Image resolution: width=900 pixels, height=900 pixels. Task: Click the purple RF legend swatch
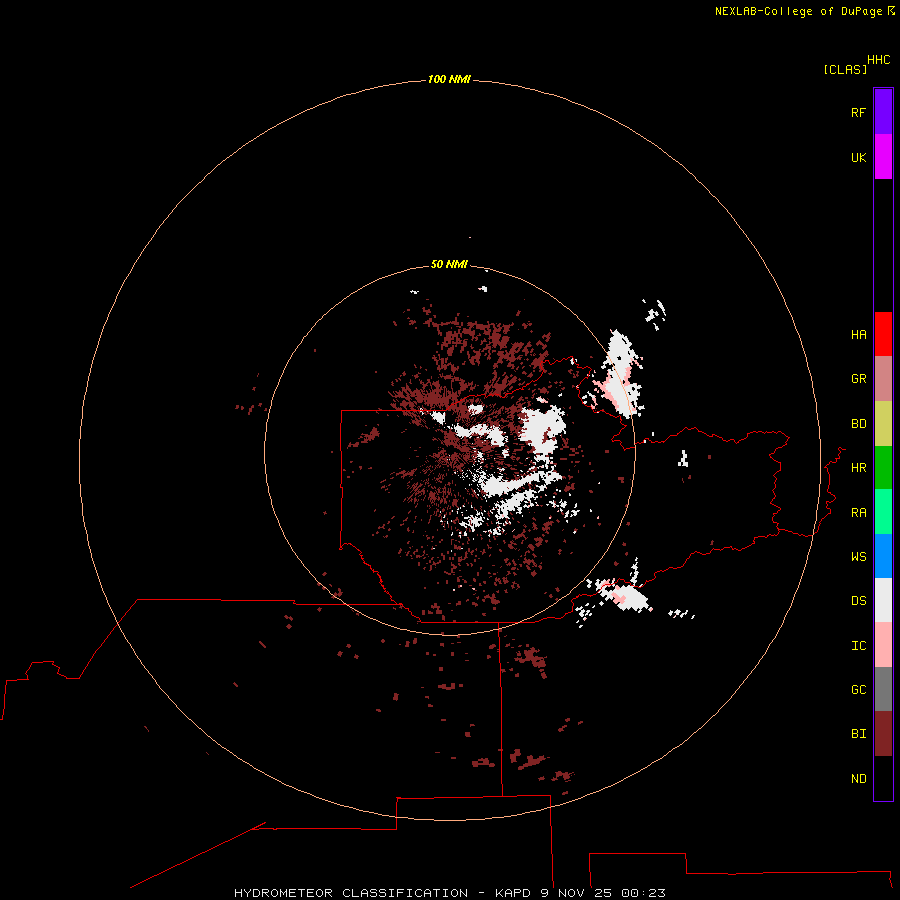883,112
